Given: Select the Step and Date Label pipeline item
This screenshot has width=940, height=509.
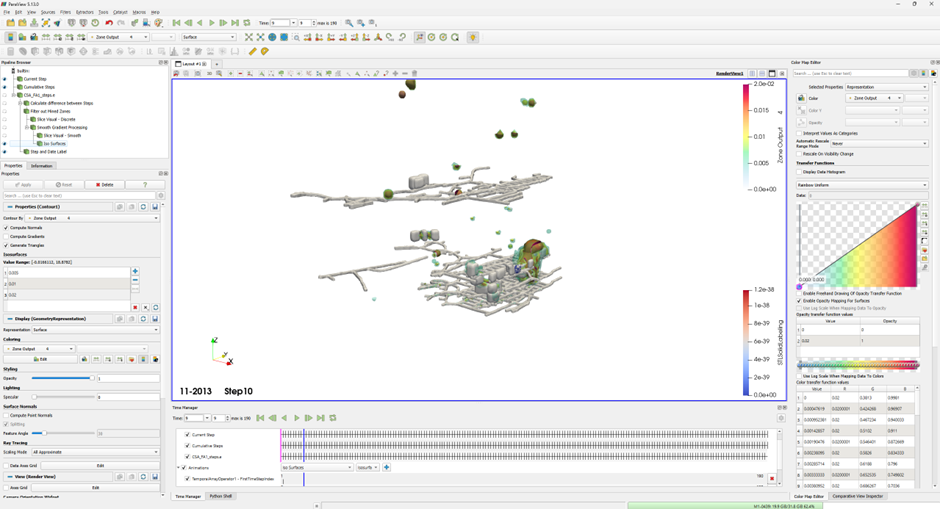Looking at the screenshot, I should point(48,152).
